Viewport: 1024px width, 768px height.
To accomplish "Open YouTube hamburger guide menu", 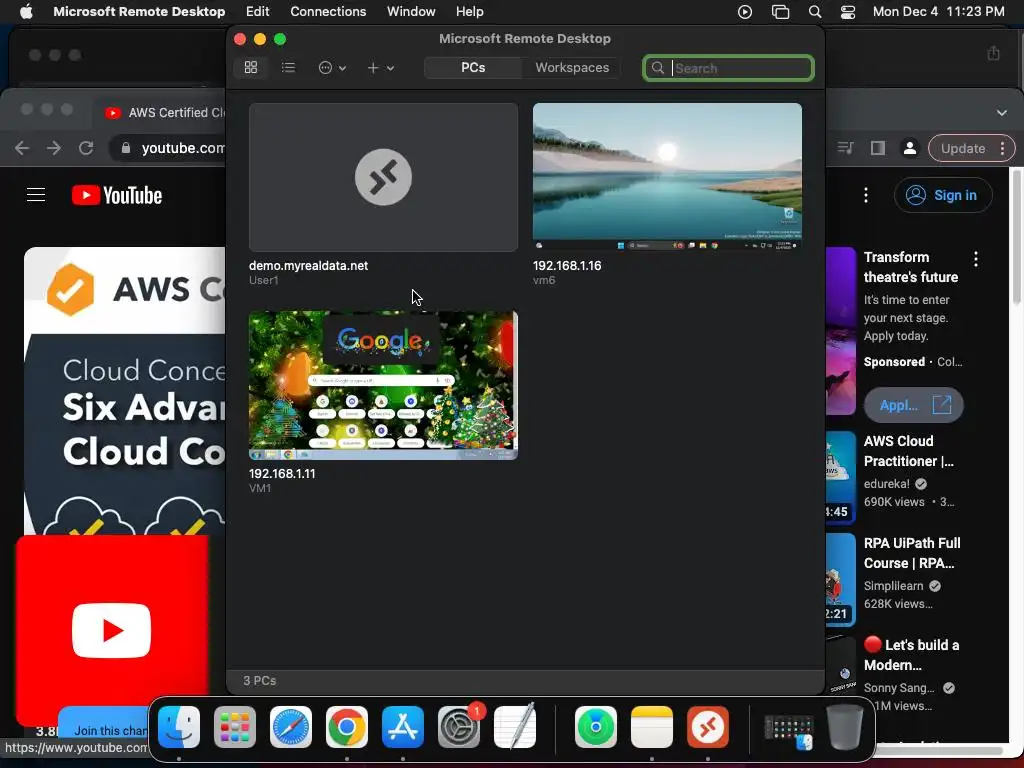I will point(36,195).
